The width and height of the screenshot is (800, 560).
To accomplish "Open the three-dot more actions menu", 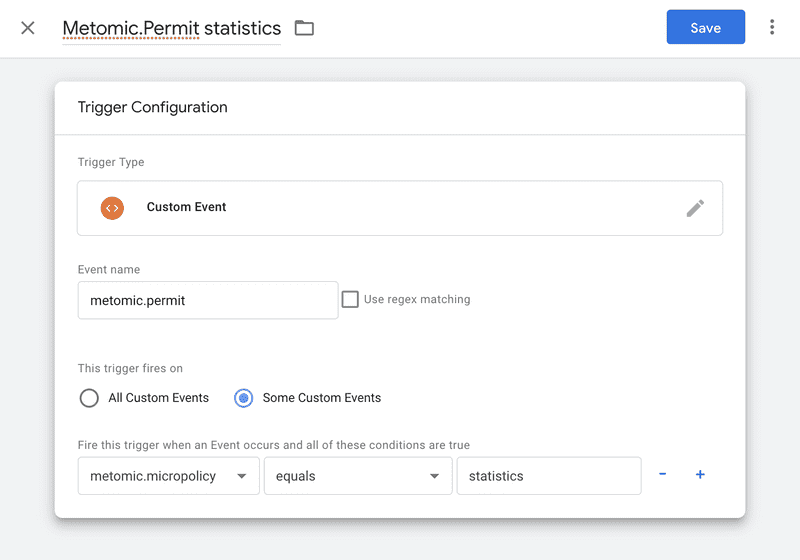I will coord(772,28).
